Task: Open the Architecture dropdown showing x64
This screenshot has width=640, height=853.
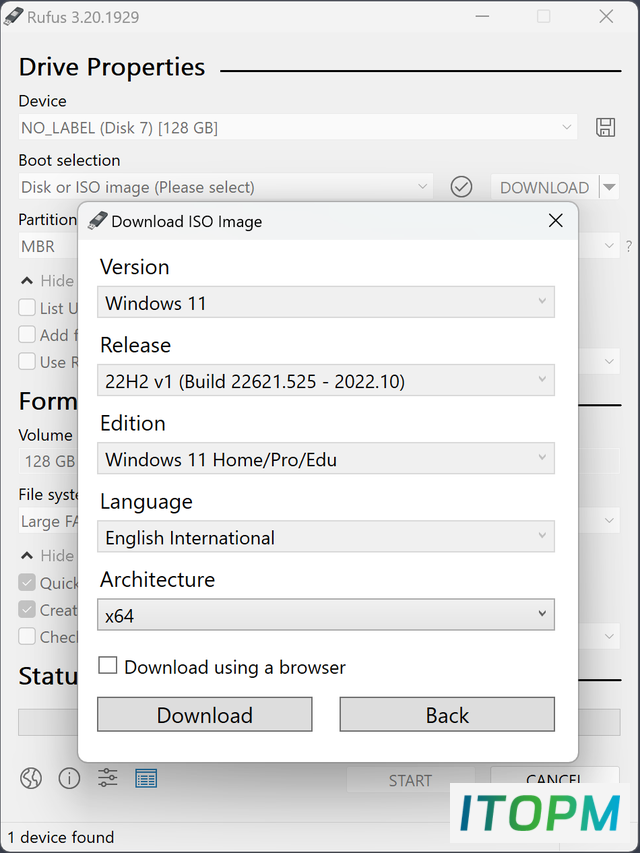Action: (x=326, y=615)
